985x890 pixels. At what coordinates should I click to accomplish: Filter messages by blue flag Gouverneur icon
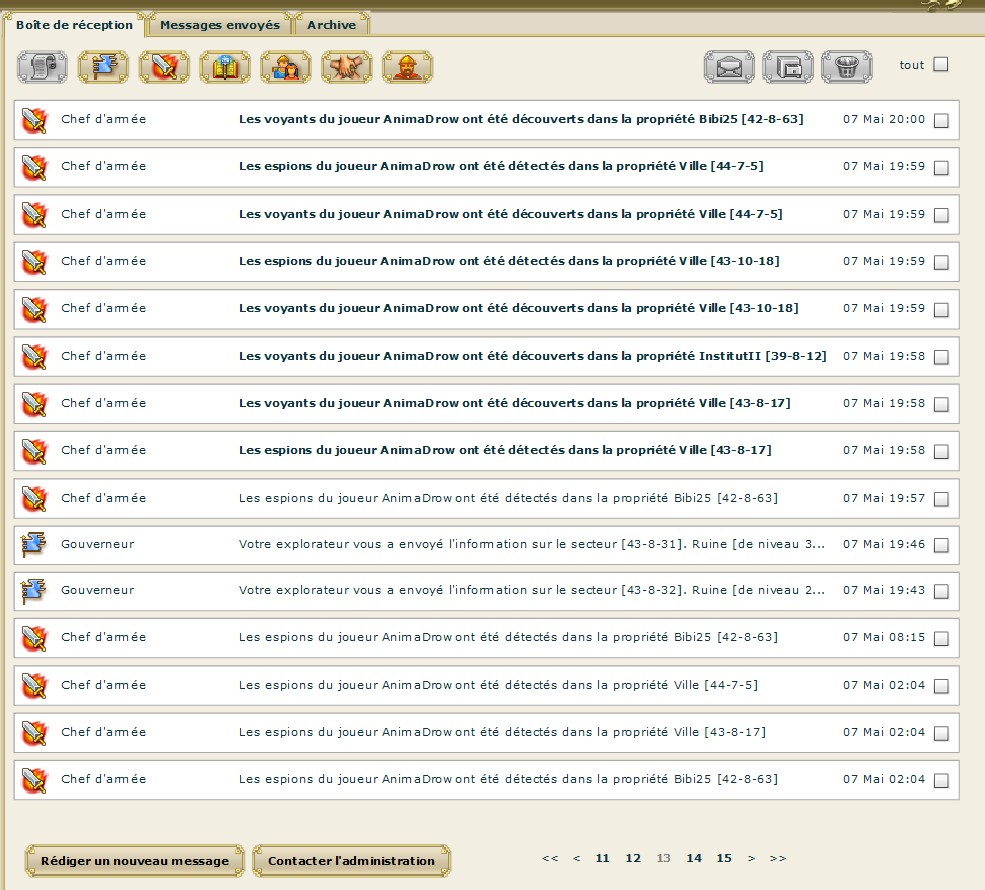[x=103, y=67]
